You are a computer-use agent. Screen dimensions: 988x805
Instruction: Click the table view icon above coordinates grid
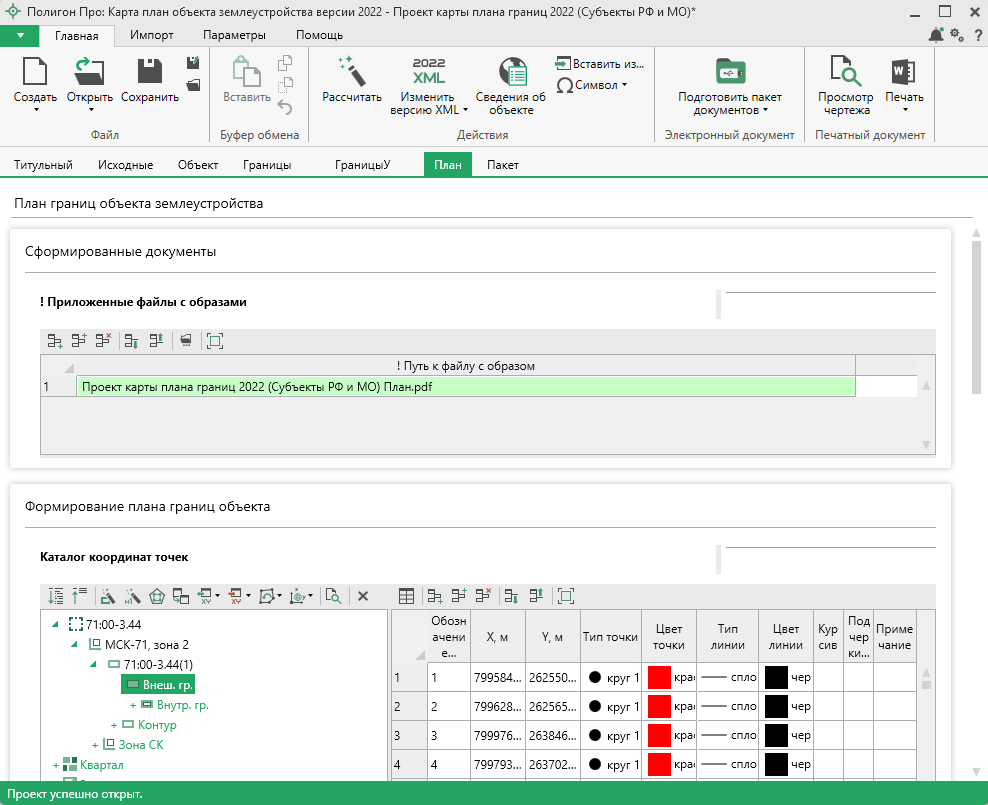[407, 596]
